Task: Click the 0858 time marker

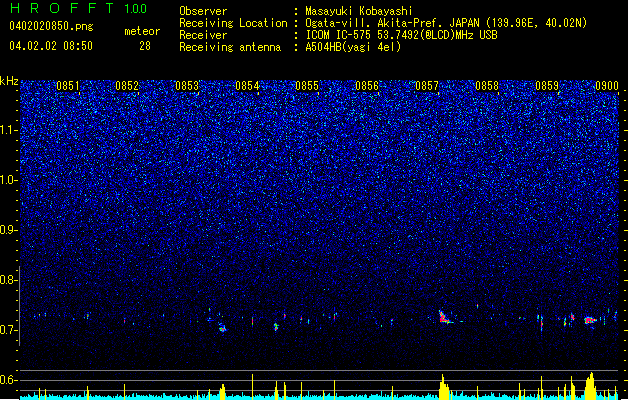Action: (x=487, y=86)
